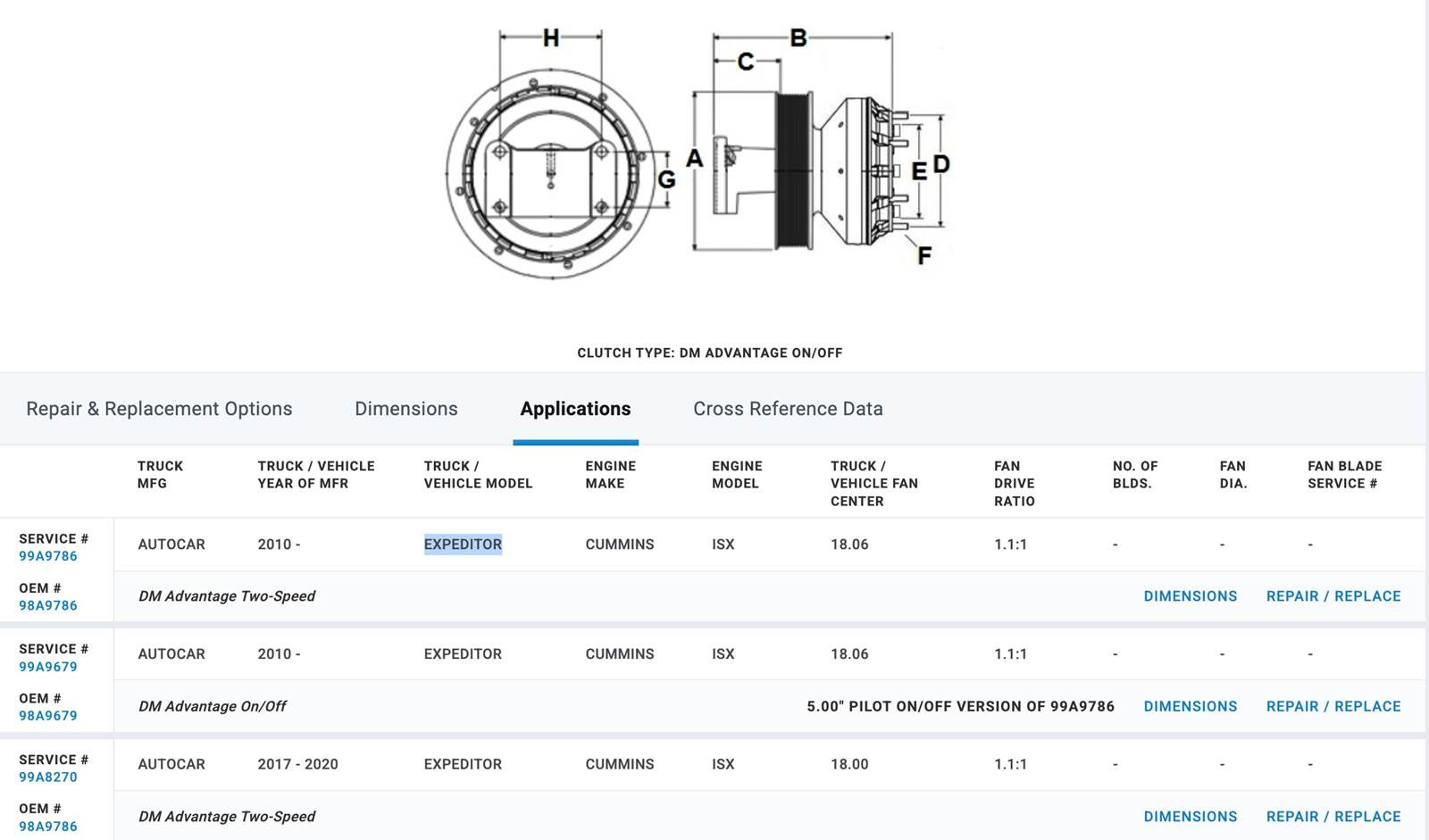Open the Repair & Replacement Options tab
This screenshot has width=1429, height=840.
(x=159, y=409)
